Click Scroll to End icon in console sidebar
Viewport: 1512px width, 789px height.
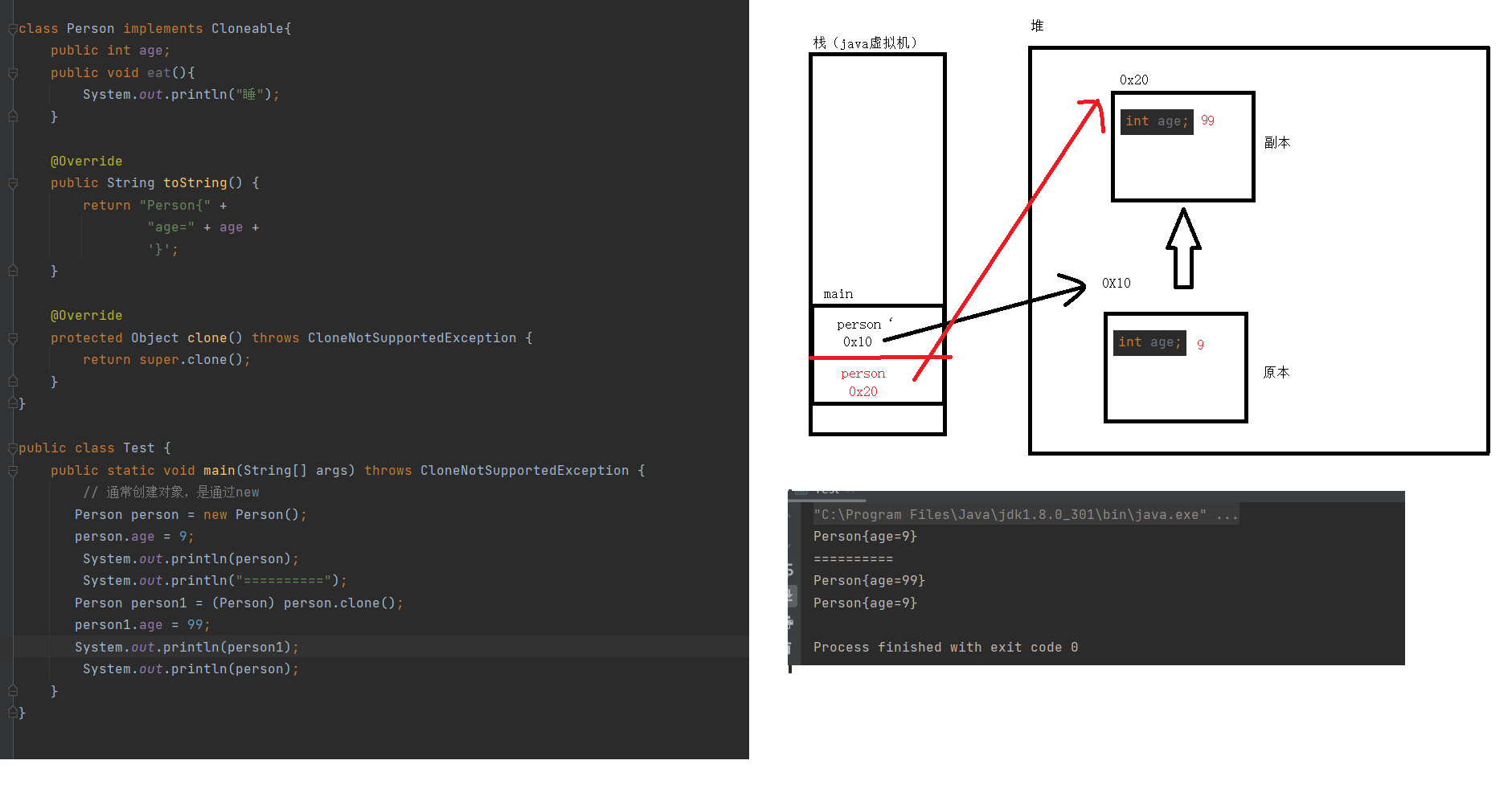tap(791, 595)
